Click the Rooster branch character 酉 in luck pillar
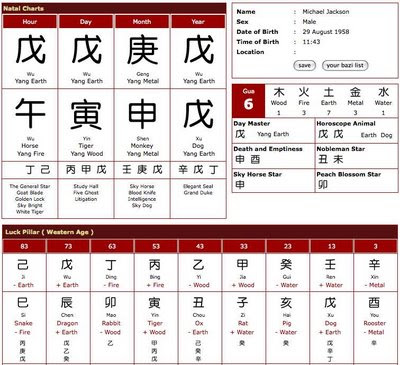This screenshot has height=365, width=400. [x=374, y=303]
